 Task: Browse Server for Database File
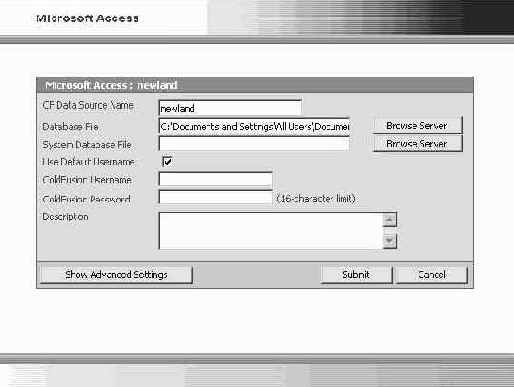[x=417, y=126]
